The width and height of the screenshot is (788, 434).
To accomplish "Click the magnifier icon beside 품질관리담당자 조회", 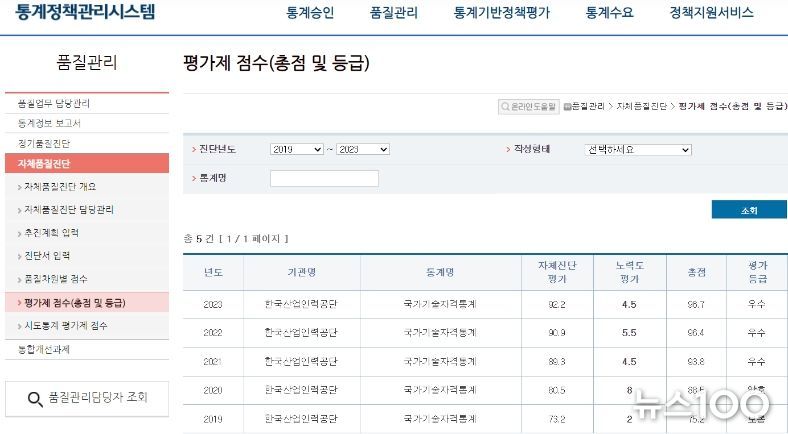I will (35, 399).
